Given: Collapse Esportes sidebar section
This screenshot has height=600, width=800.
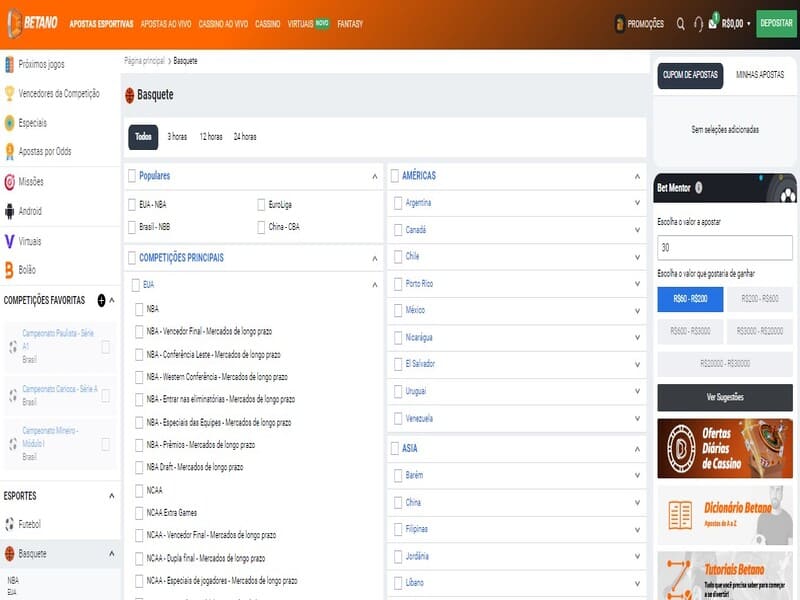Looking at the screenshot, I should (112, 496).
